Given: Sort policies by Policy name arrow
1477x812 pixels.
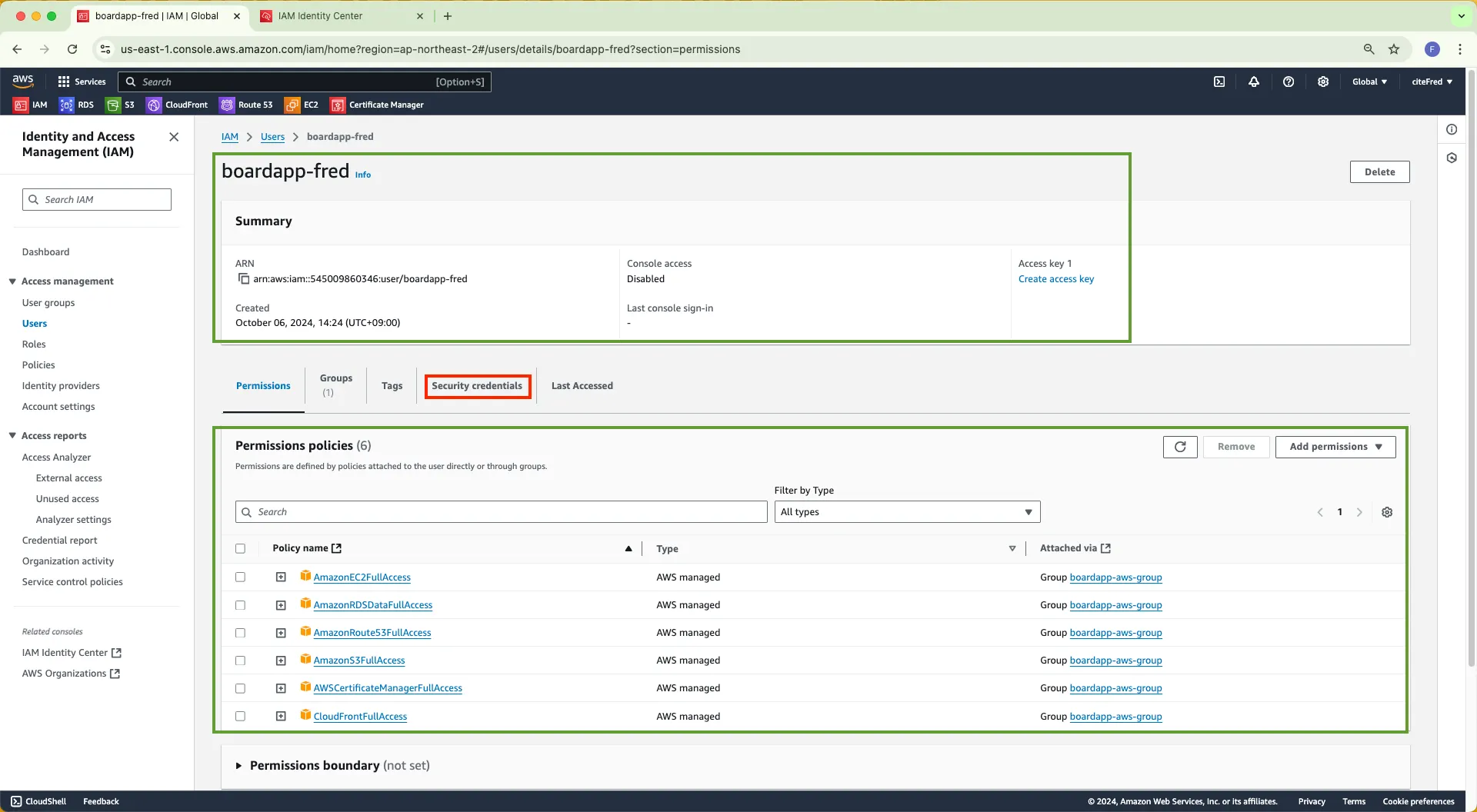Looking at the screenshot, I should (628, 548).
